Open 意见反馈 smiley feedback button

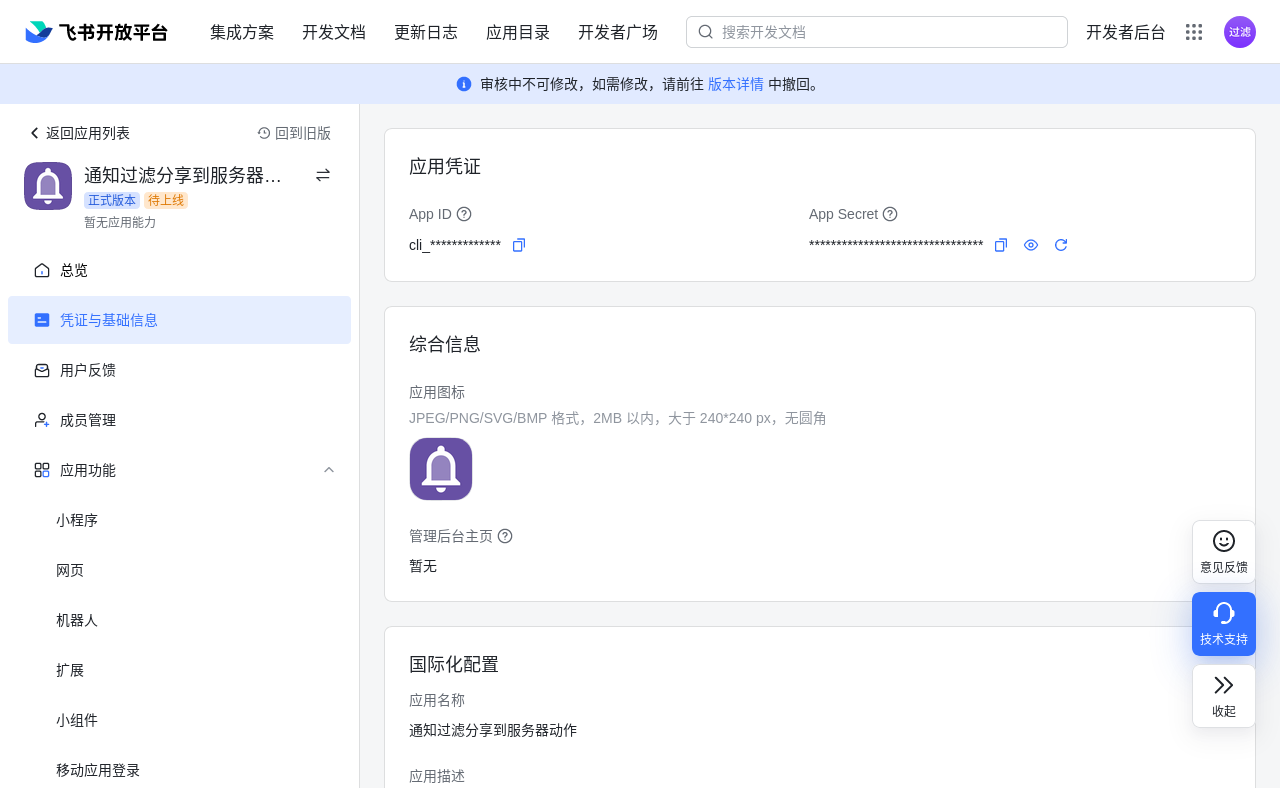(x=1224, y=552)
